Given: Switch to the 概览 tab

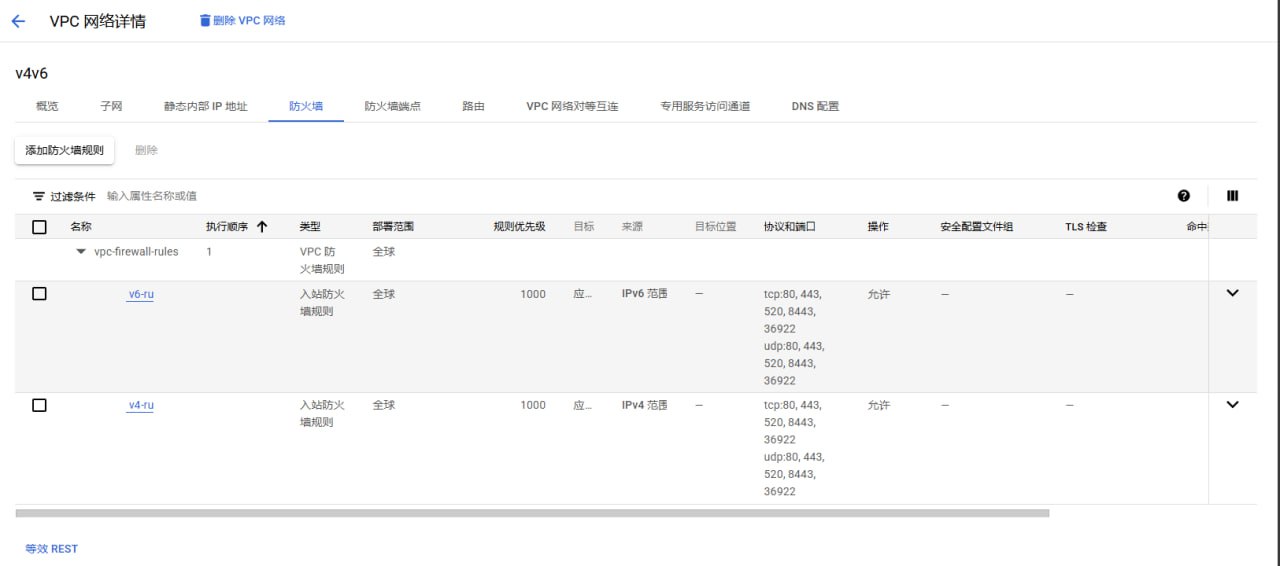Looking at the screenshot, I should 47,106.
